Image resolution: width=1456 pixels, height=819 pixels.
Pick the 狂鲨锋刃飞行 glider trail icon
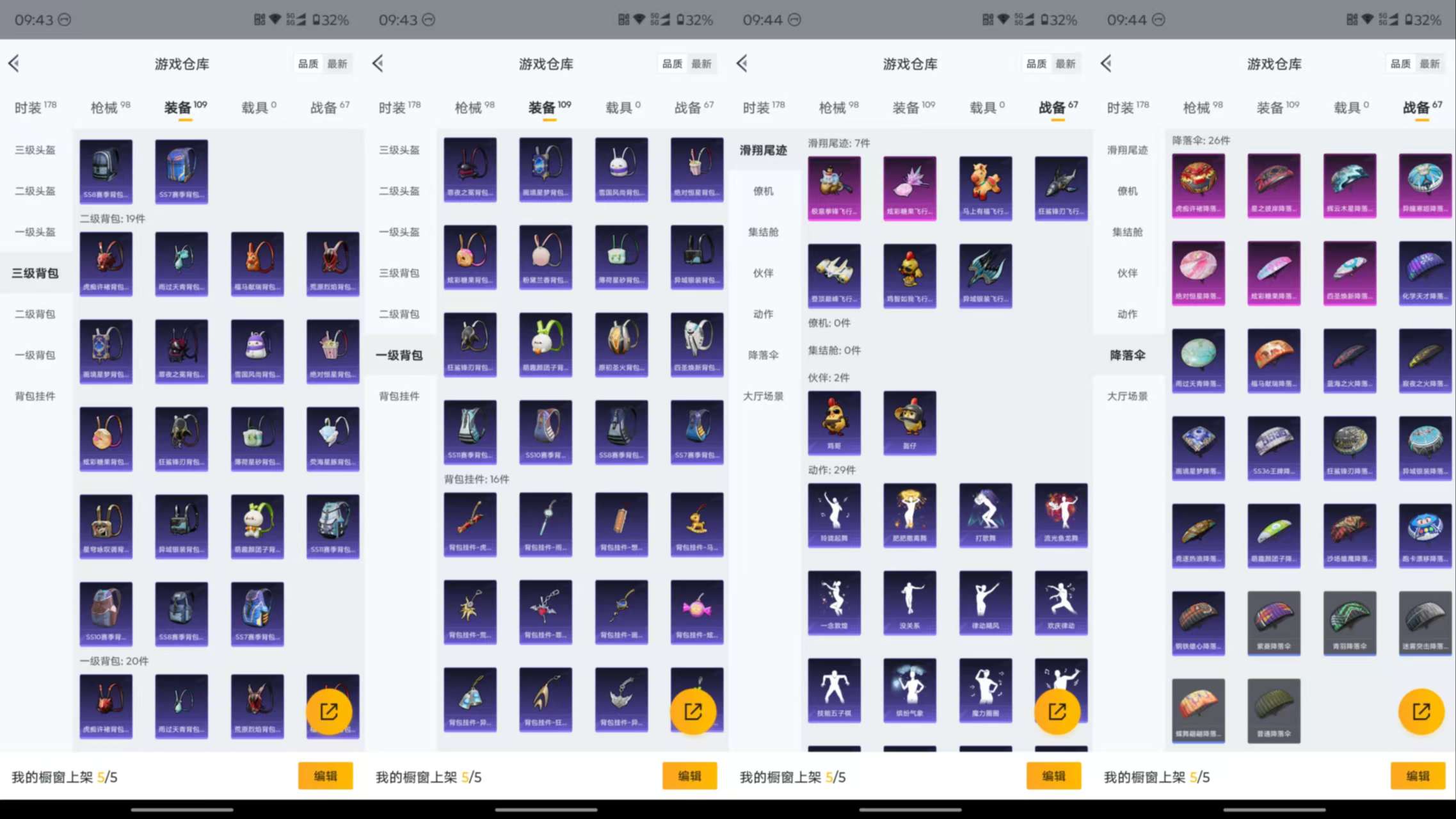pos(1060,188)
